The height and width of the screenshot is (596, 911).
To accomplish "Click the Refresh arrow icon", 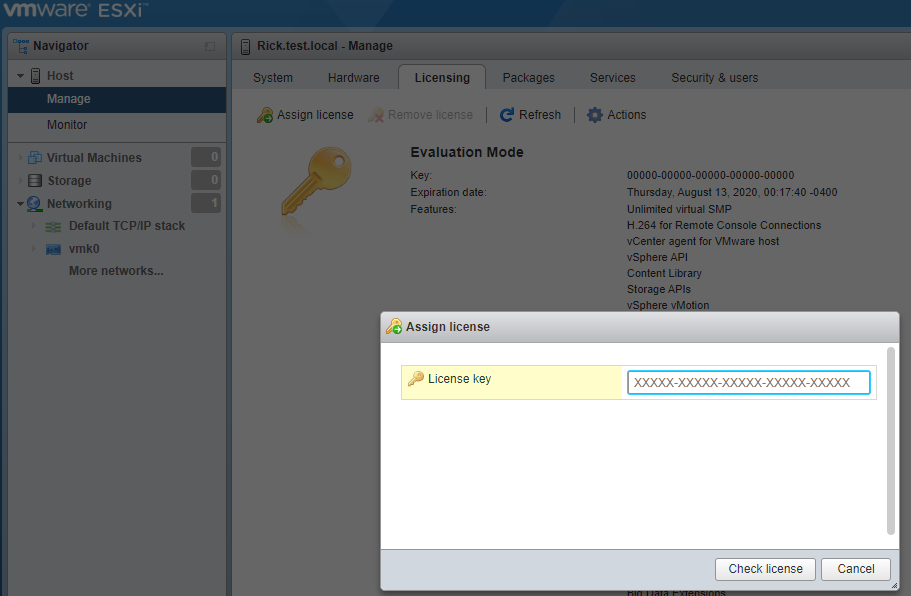I will (x=507, y=115).
